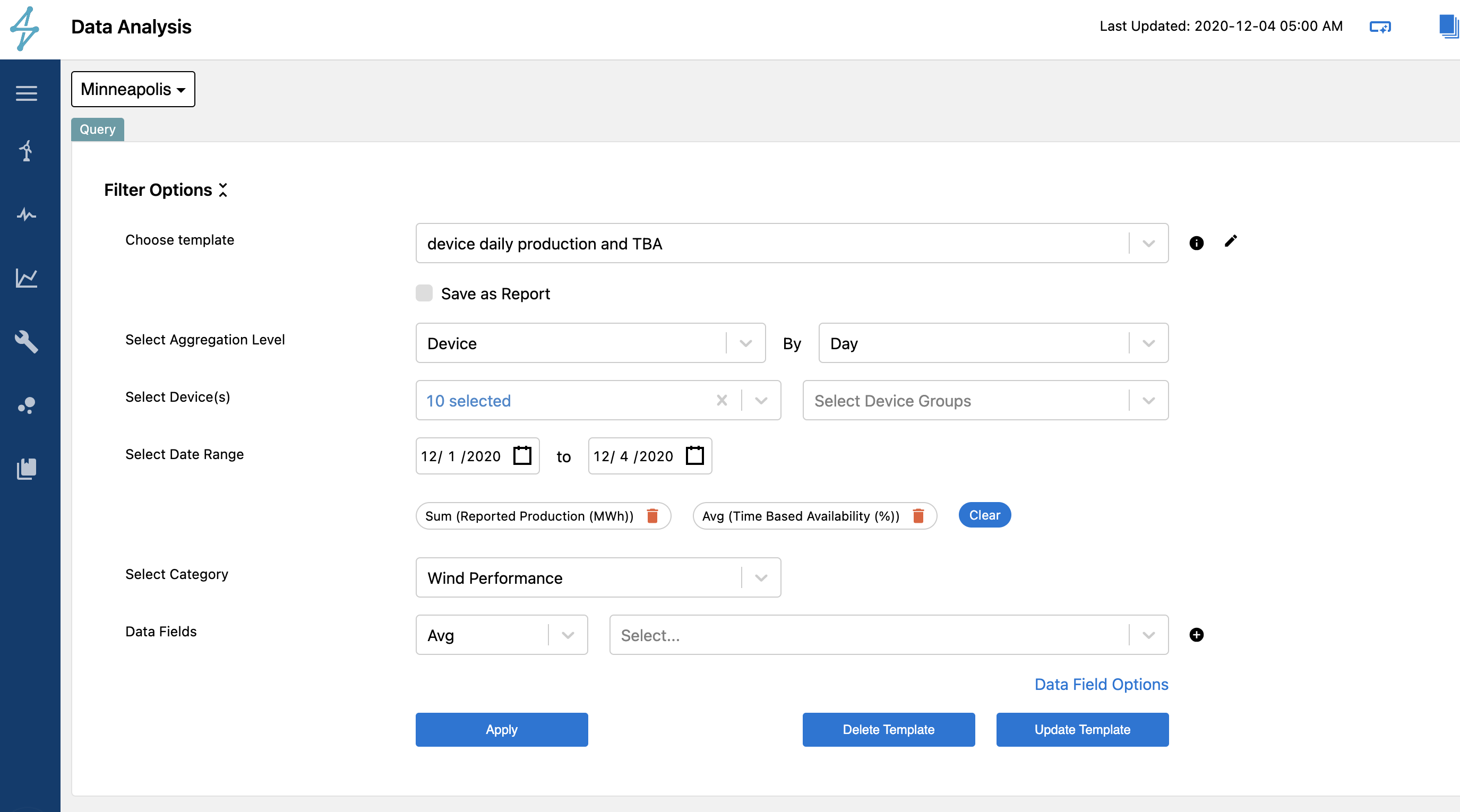The width and height of the screenshot is (1460, 812).
Task: Show template info icon
Action: 1196,243
